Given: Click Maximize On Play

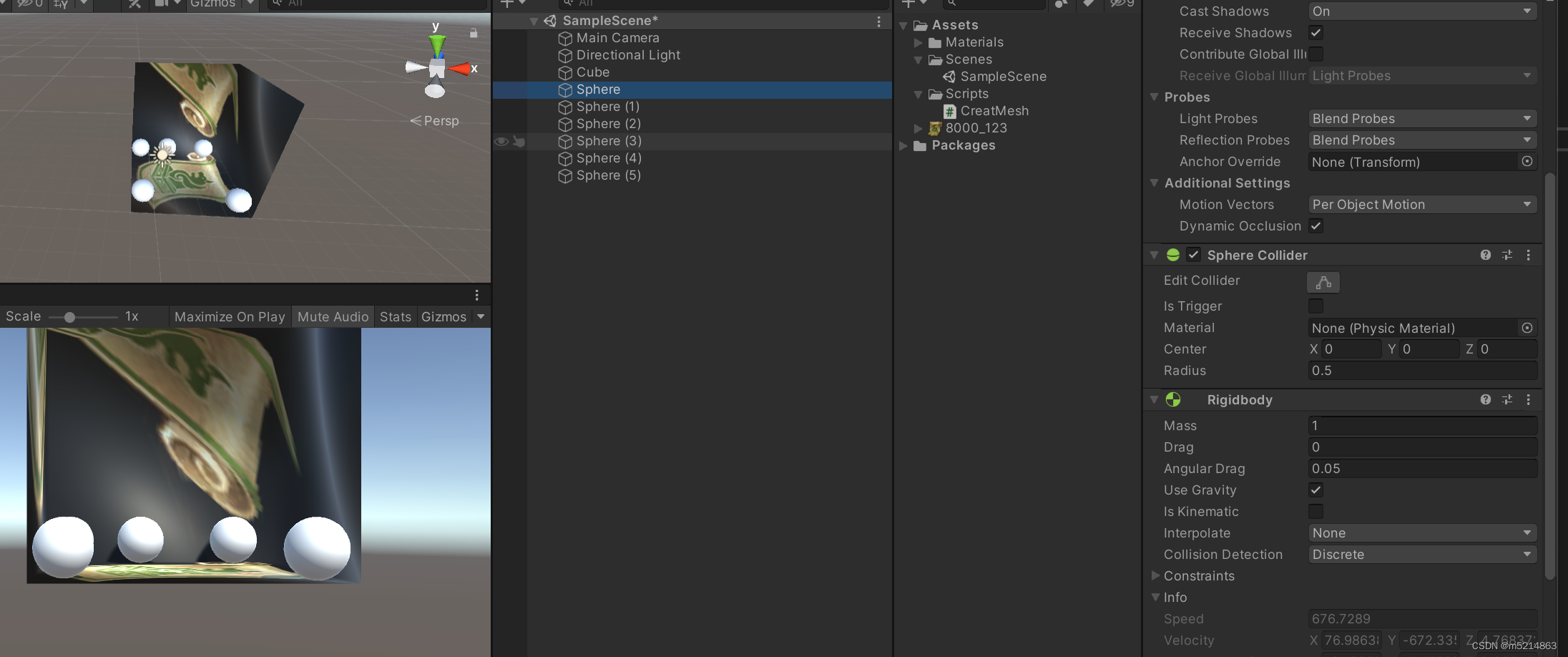Looking at the screenshot, I should click(229, 316).
